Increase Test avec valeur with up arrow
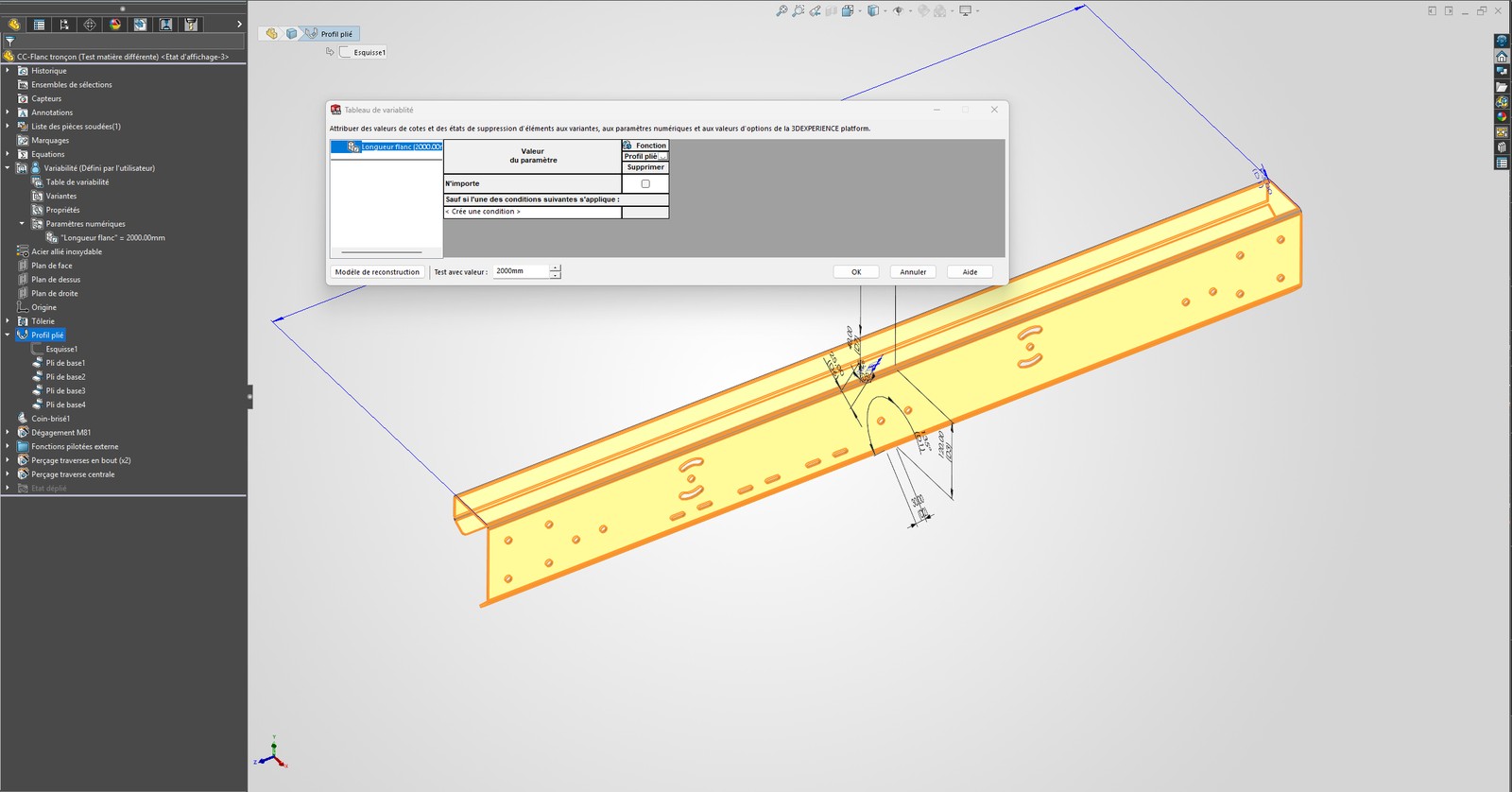 [x=556, y=268]
